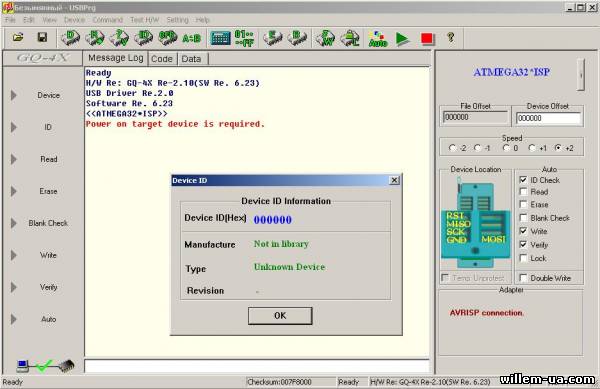
Task: Select speed -2 radio button
Action: [x=453, y=148]
